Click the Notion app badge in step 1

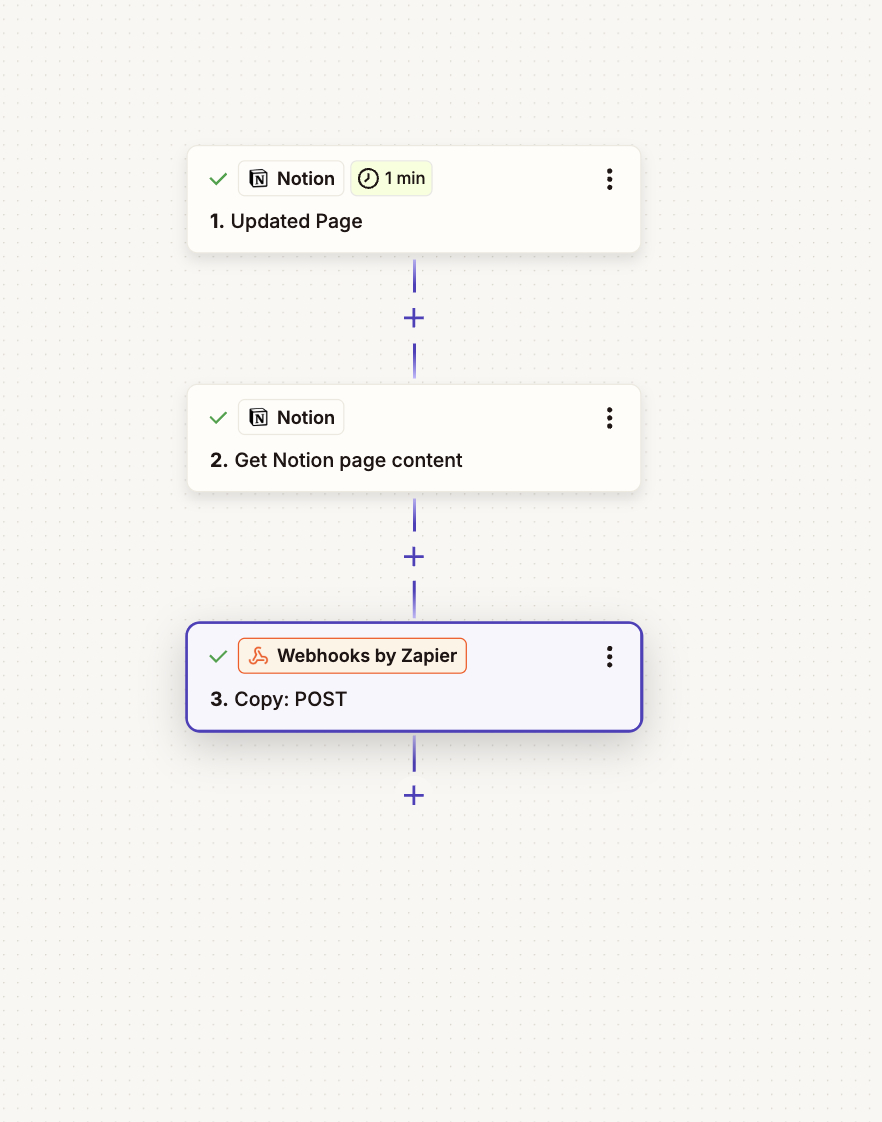(291, 179)
